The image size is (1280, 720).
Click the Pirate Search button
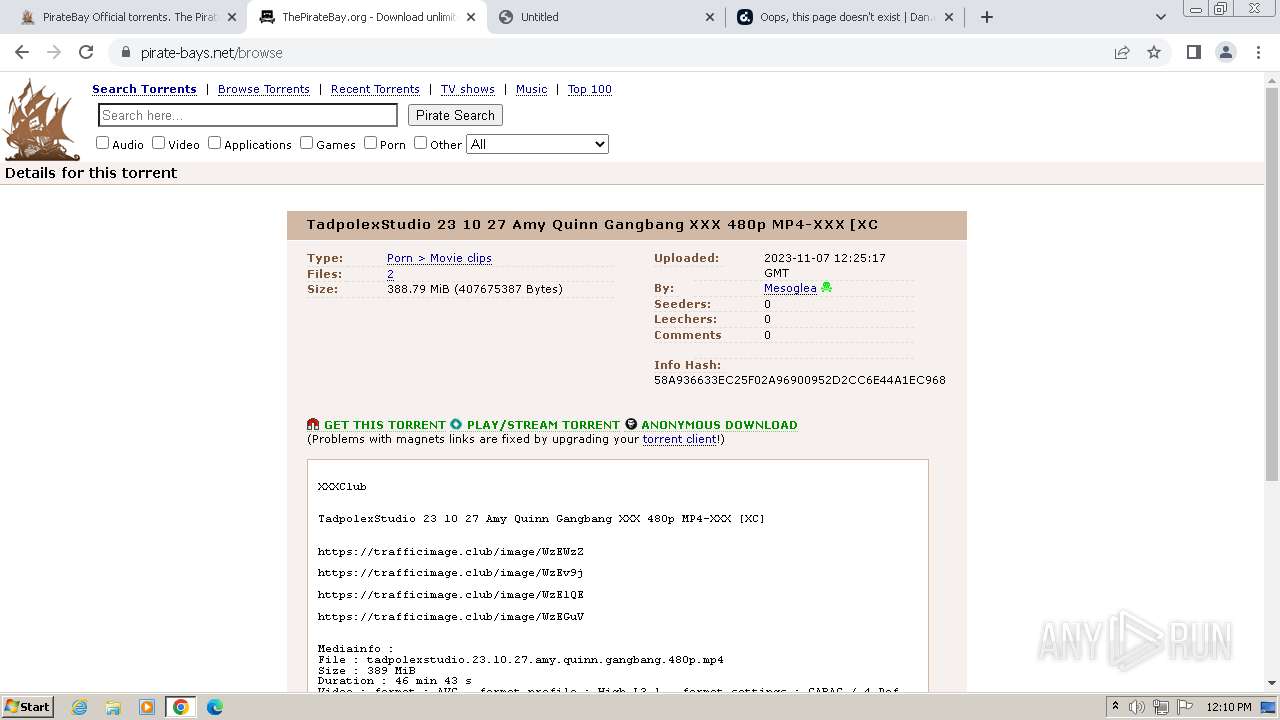coord(455,115)
